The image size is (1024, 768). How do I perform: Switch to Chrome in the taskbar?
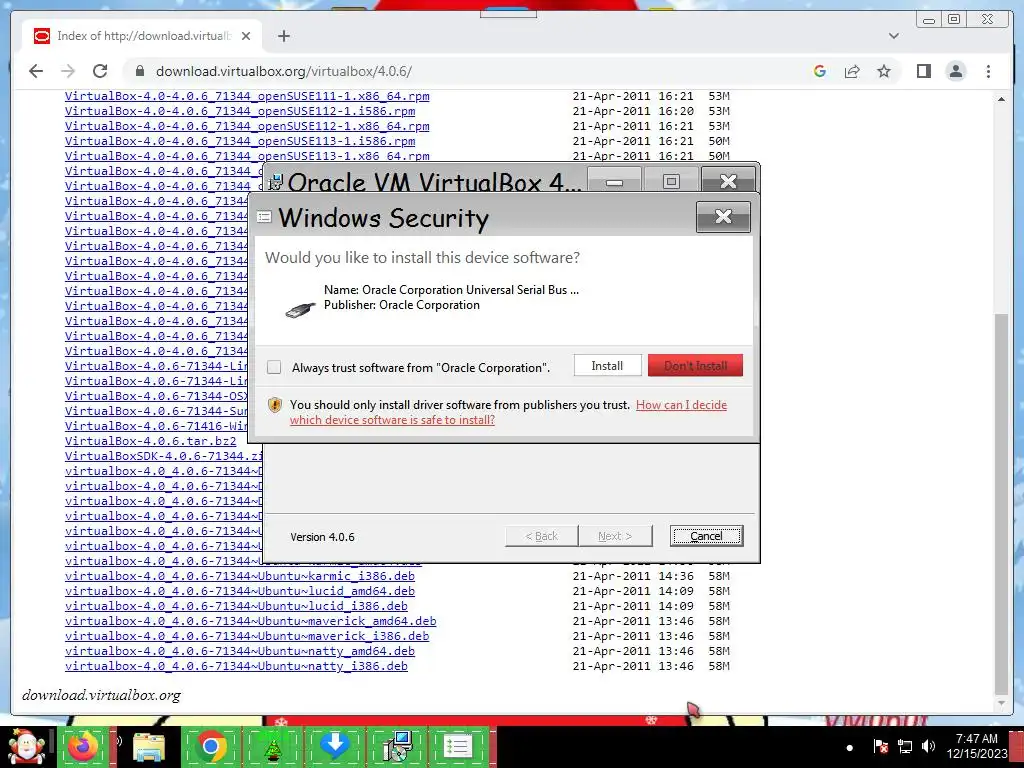(210, 746)
